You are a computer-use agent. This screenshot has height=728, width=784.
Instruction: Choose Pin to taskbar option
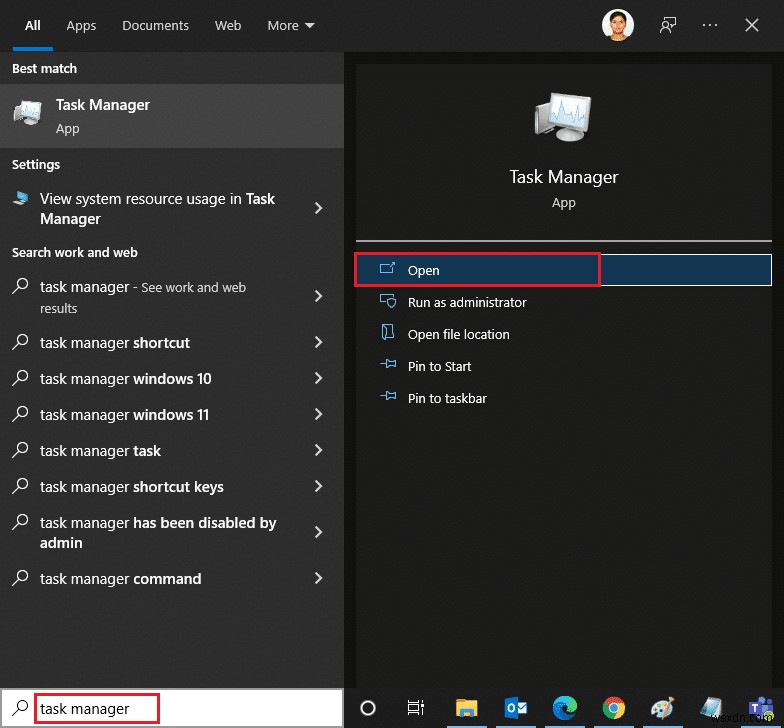[447, 398]
